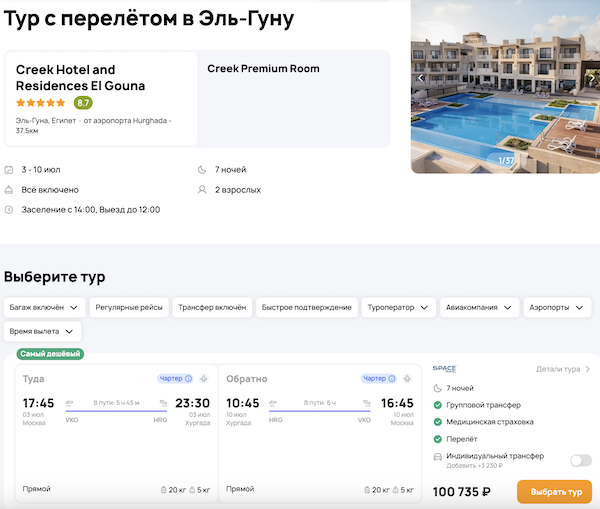This screenshot has height=509, width=600.
Task: Click the next photo arrow on the hotel image
Action: pos(589,77)
